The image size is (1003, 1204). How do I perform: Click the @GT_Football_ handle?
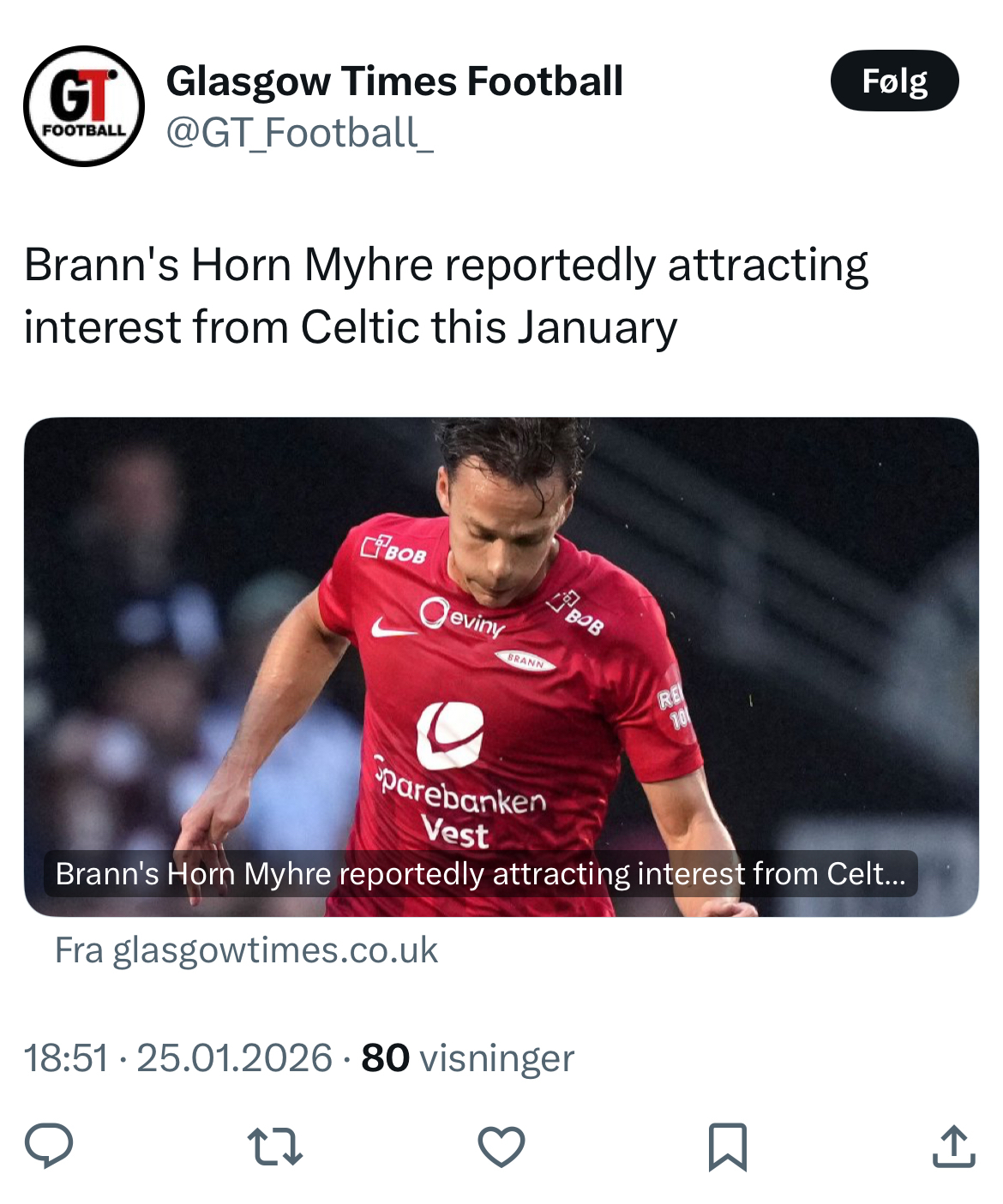click(x=299, y=133)
